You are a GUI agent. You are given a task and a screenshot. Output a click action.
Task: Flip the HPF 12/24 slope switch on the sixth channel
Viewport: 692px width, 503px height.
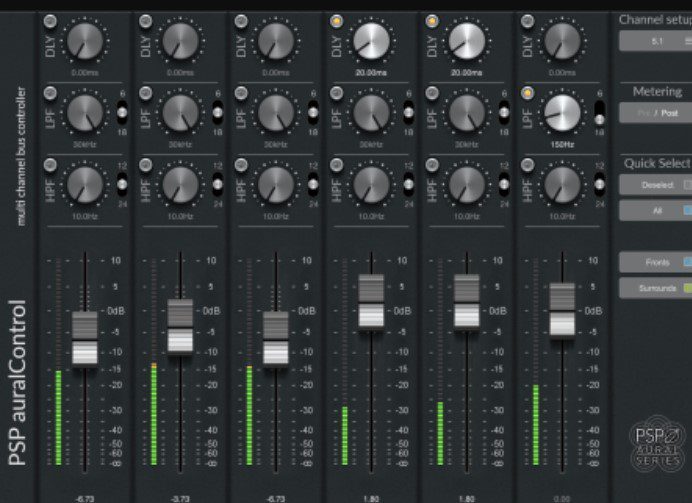(599, 184)
